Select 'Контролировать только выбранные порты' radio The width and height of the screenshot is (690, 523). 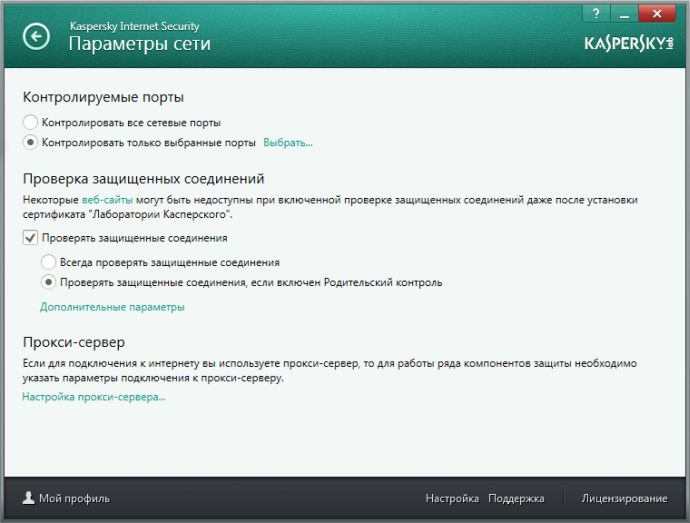coord(30,142)
